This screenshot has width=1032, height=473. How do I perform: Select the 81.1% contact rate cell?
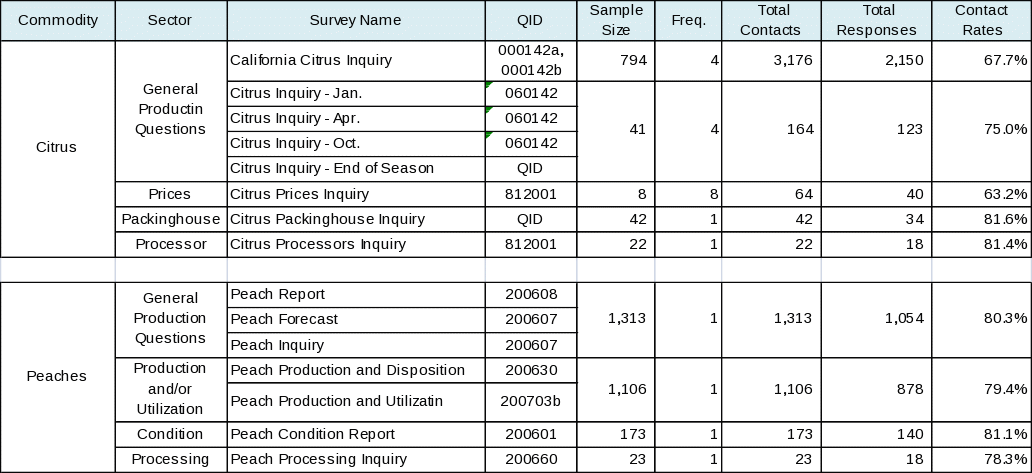981,434
